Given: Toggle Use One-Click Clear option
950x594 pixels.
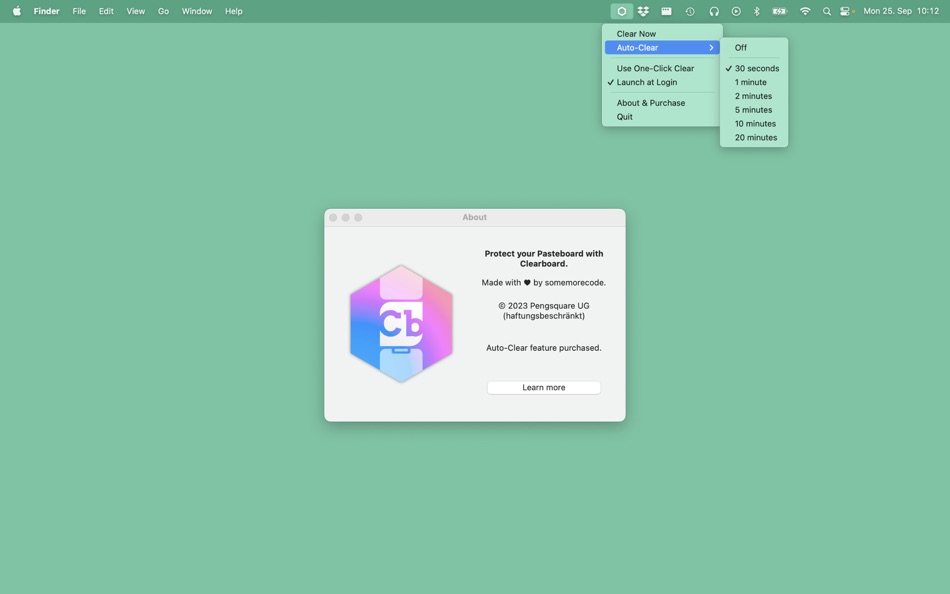Looking at the screenshot, I should pyautogui.click(x=662, y=68).
